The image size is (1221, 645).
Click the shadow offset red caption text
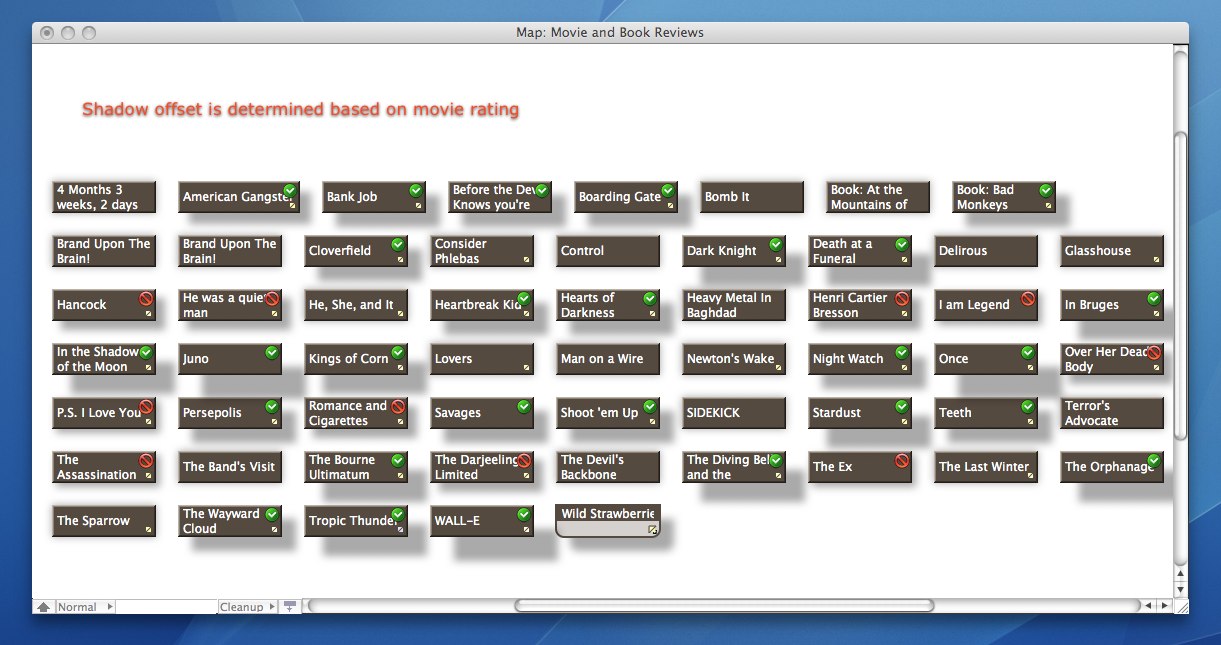tap(300, 110)
